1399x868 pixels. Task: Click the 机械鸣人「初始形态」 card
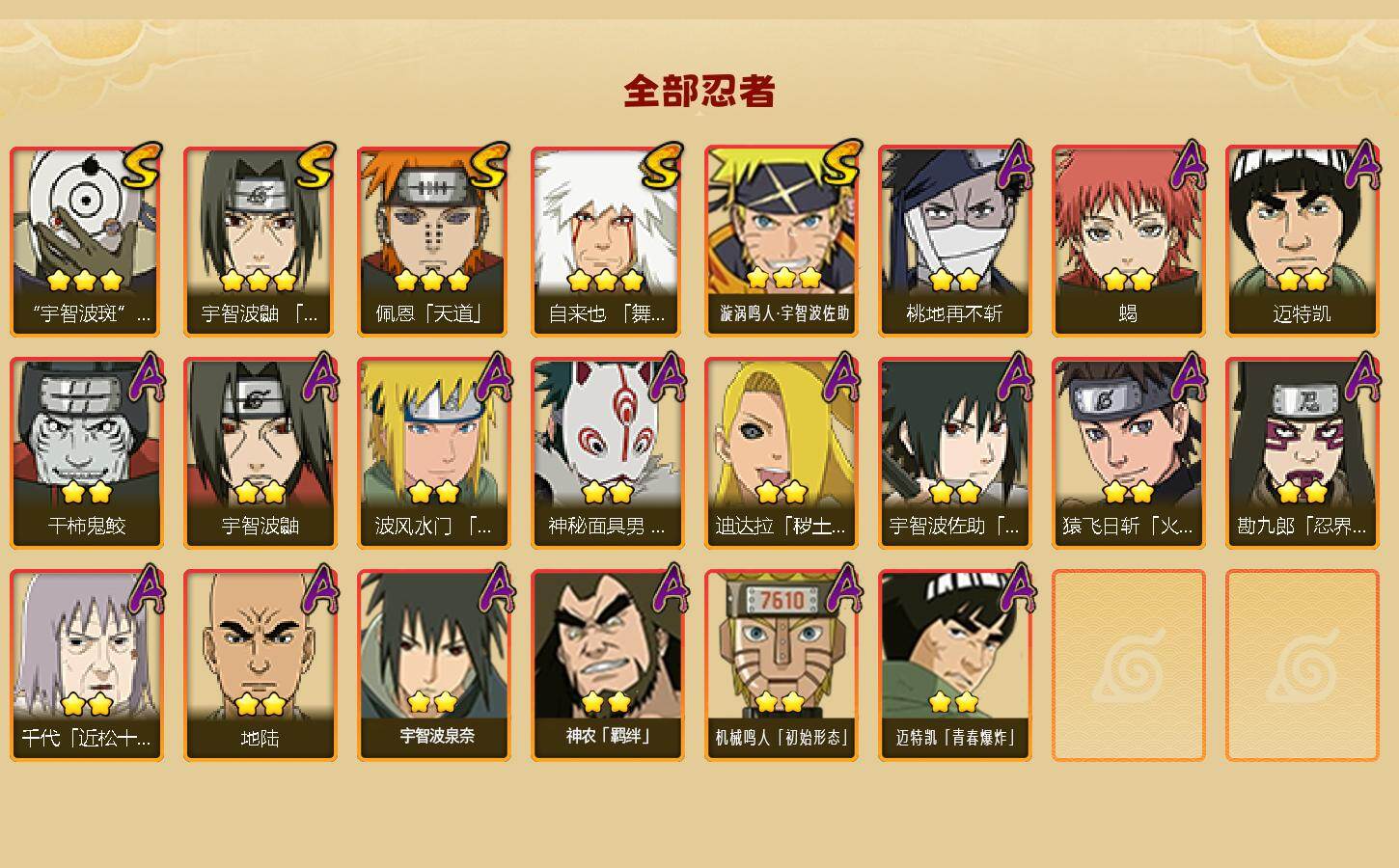tap(781, 665)
